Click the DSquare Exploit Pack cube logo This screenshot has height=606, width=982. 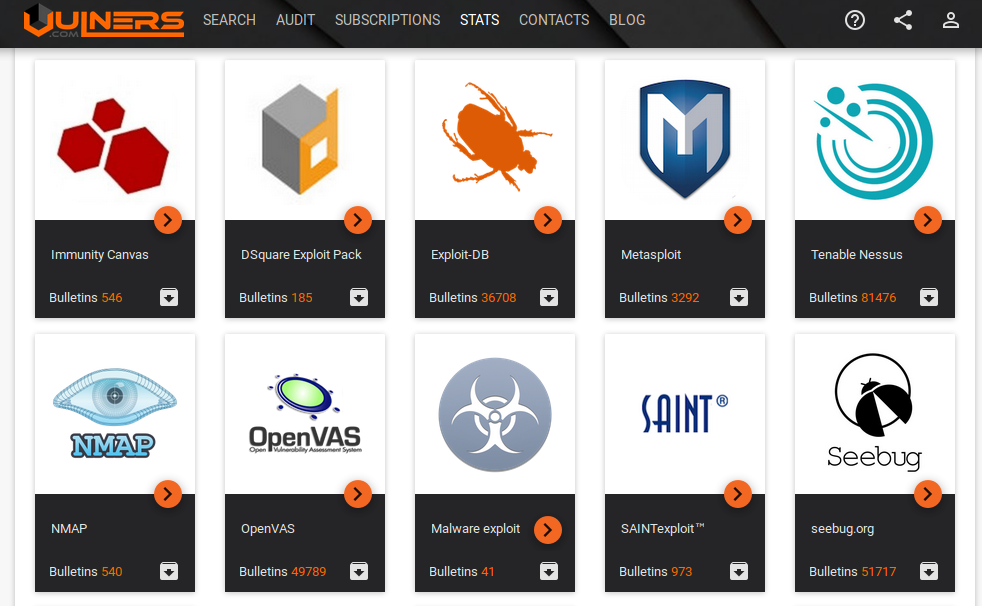coord(300,139)
